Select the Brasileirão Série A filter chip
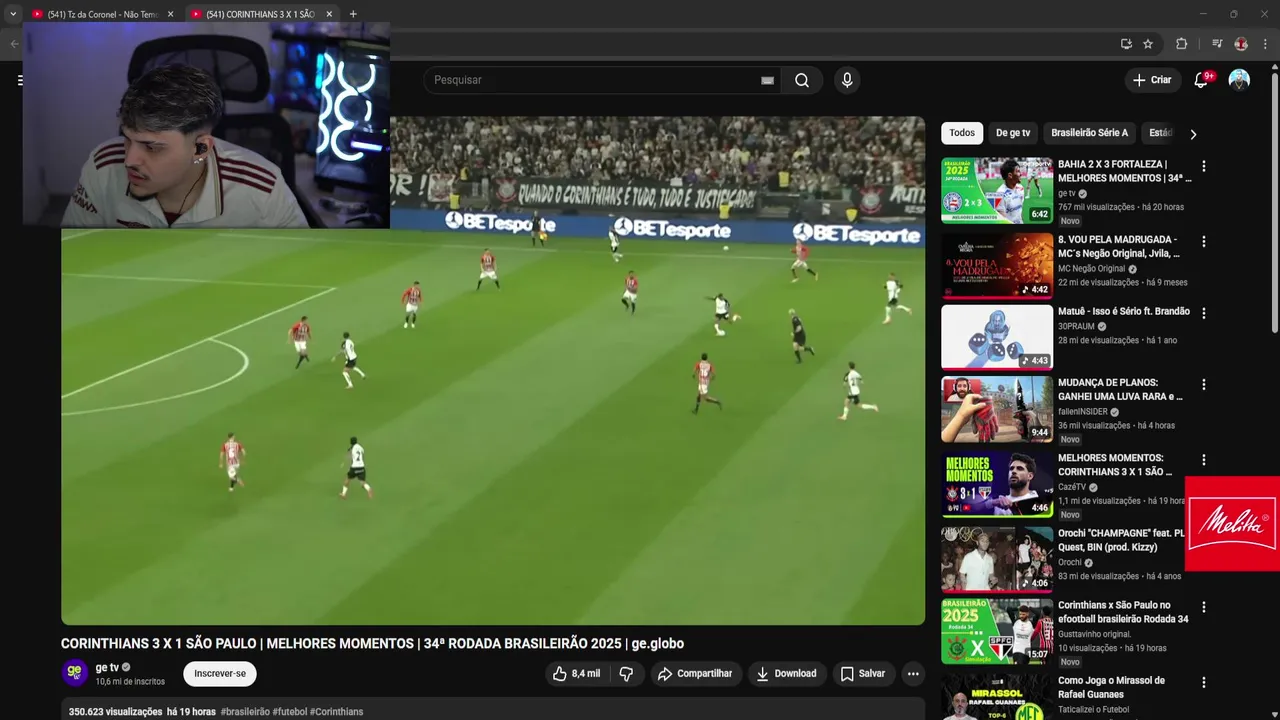Screen dimensions: 1280x720 tap(1089, 133)
